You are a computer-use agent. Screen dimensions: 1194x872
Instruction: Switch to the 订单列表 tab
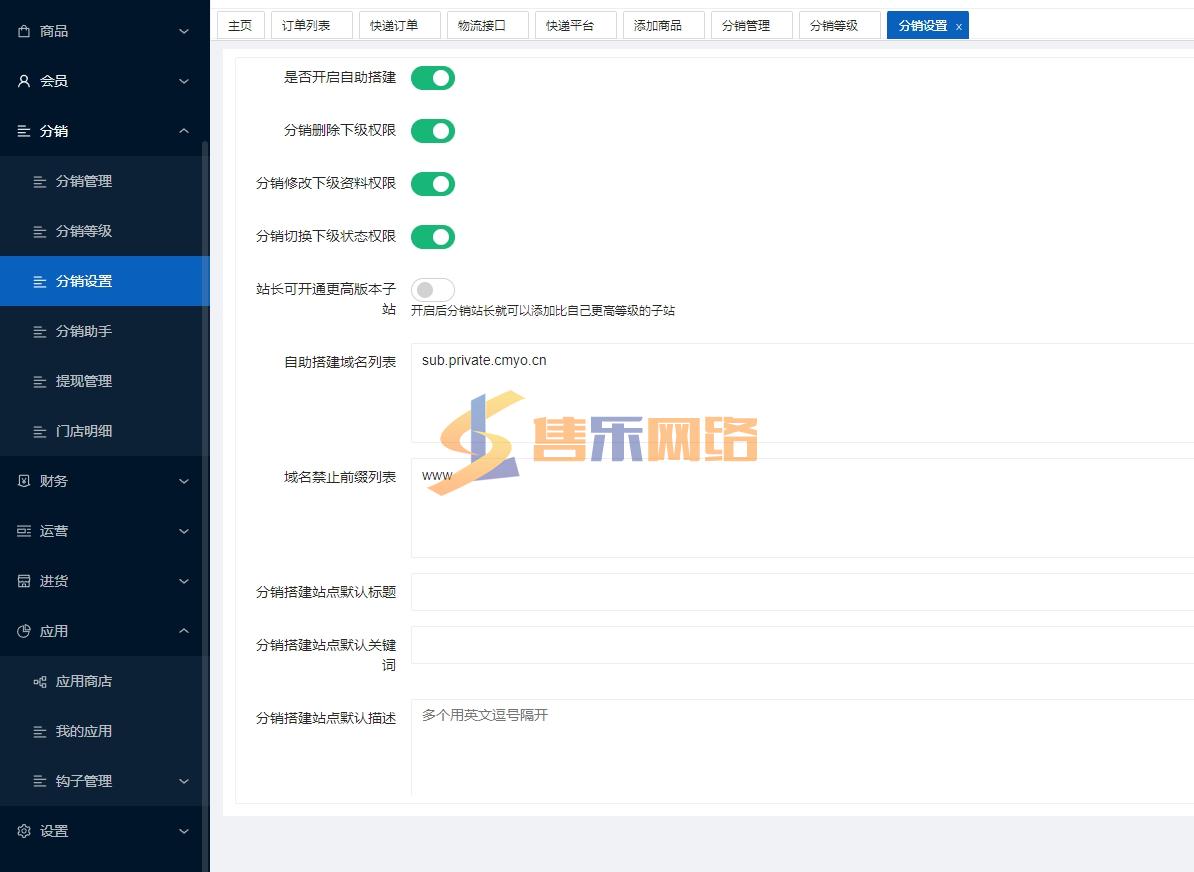pyautogui.click(x=312, y=25)
